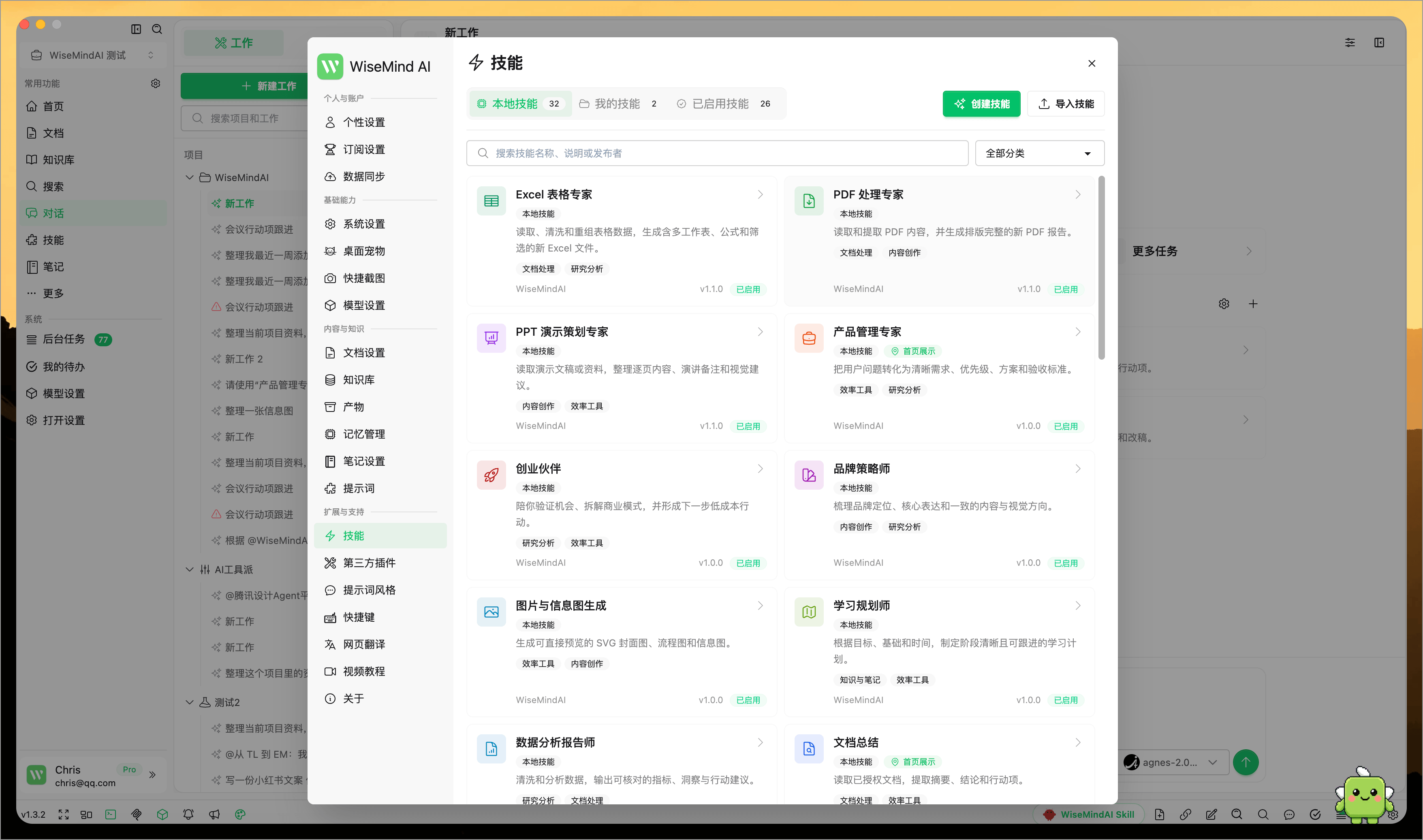Open the 文档总结 skill icon

[x=809, y=749]
